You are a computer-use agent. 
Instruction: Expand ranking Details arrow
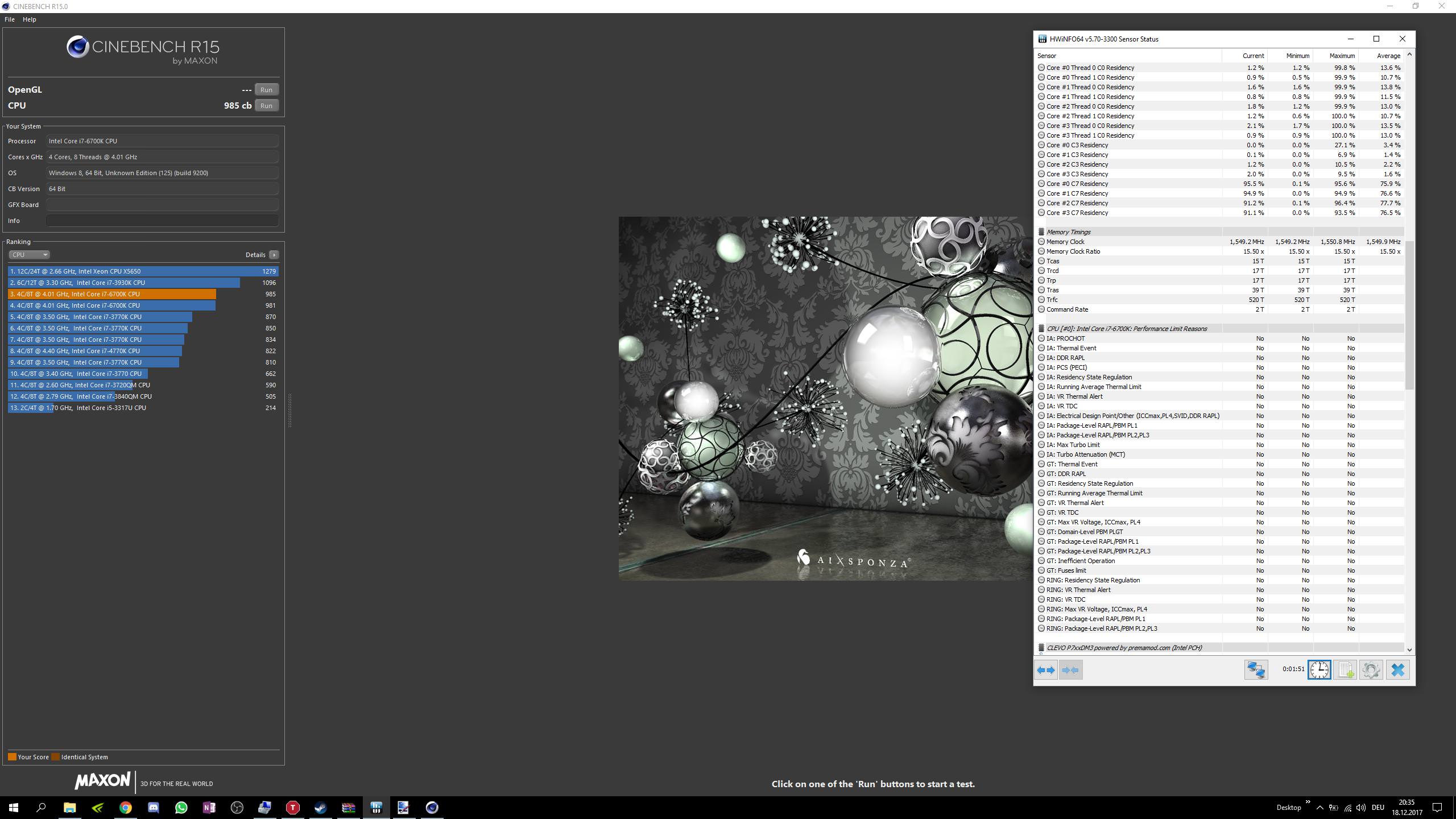click(x=274, y=255)
